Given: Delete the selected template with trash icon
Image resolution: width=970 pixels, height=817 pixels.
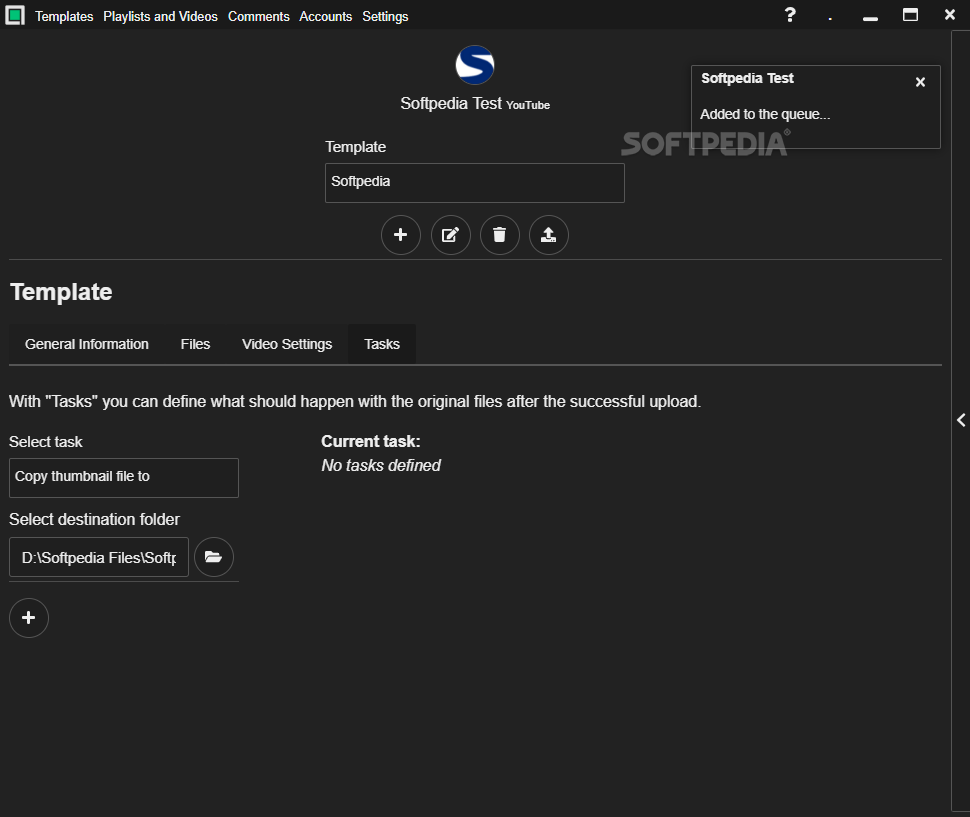Looking at the screenshot, I should [499, 235].
